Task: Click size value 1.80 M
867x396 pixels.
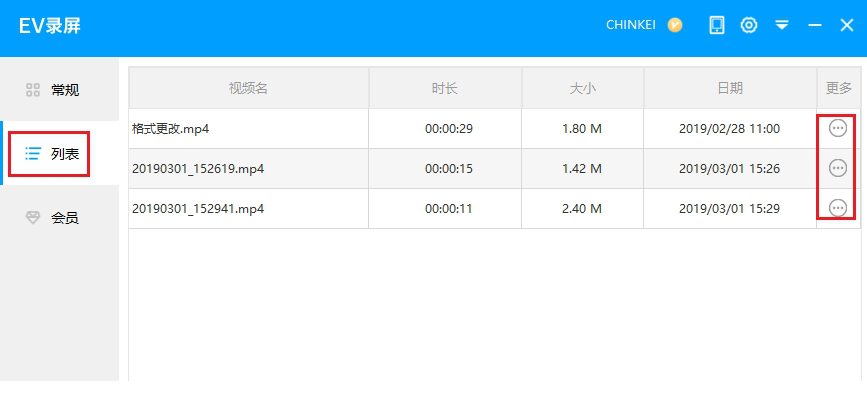Action: [582, 129]
